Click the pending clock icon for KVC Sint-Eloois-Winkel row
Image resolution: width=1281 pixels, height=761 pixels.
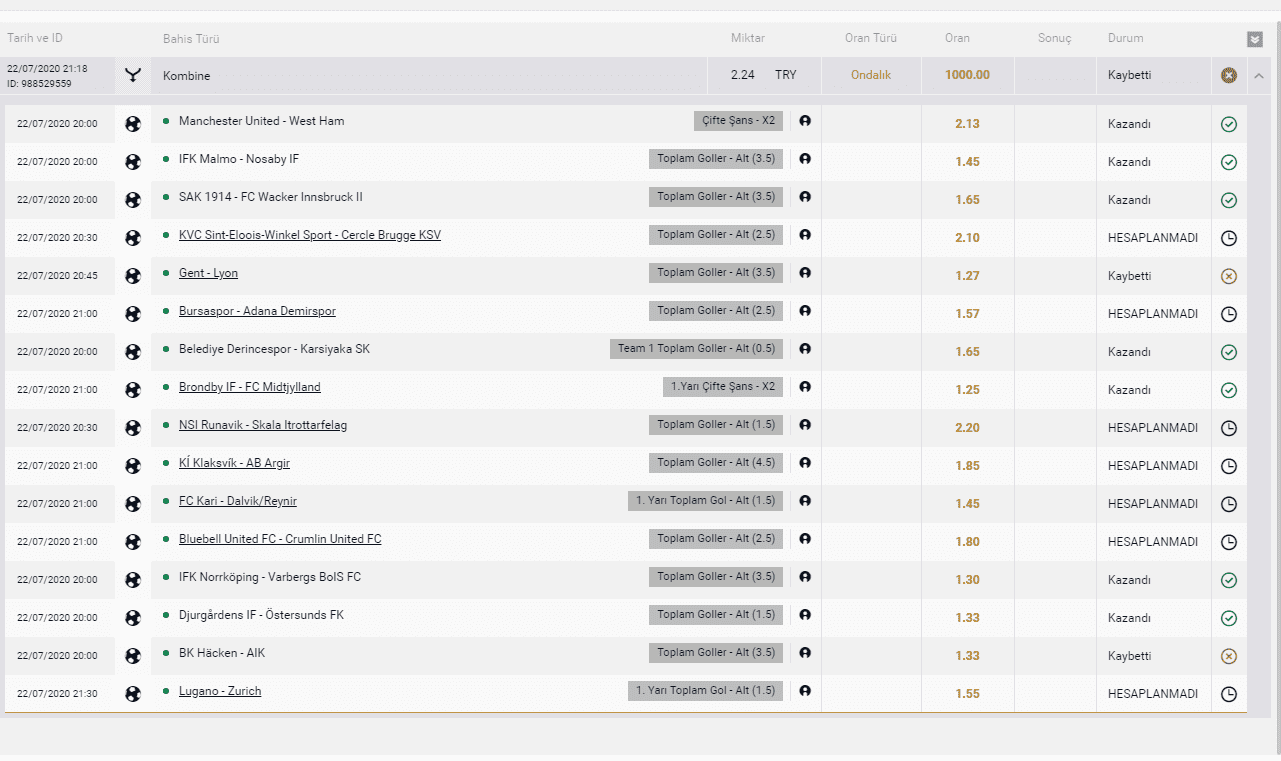(x=1229, y=238)
